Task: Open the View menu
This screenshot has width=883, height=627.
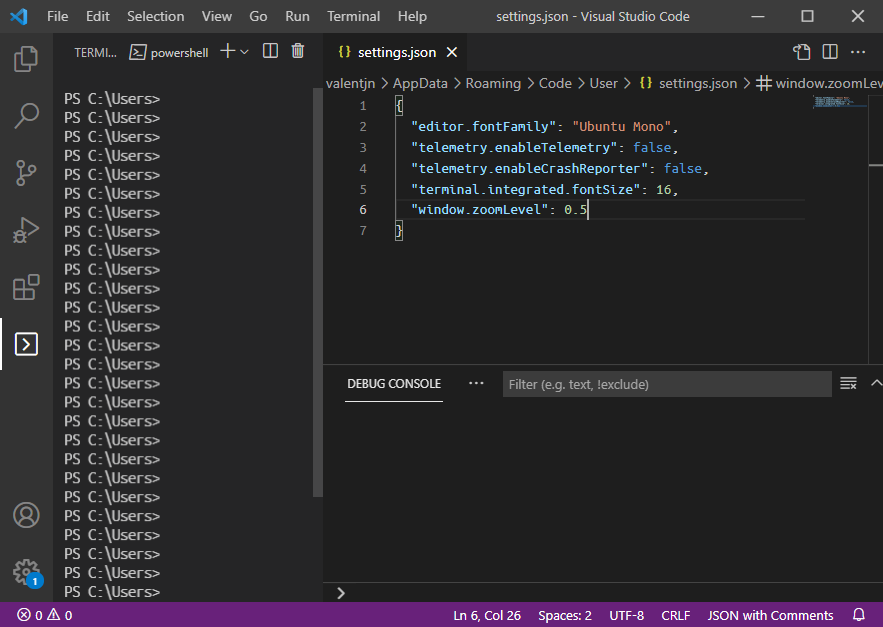Action: click(x=217, y=16)
